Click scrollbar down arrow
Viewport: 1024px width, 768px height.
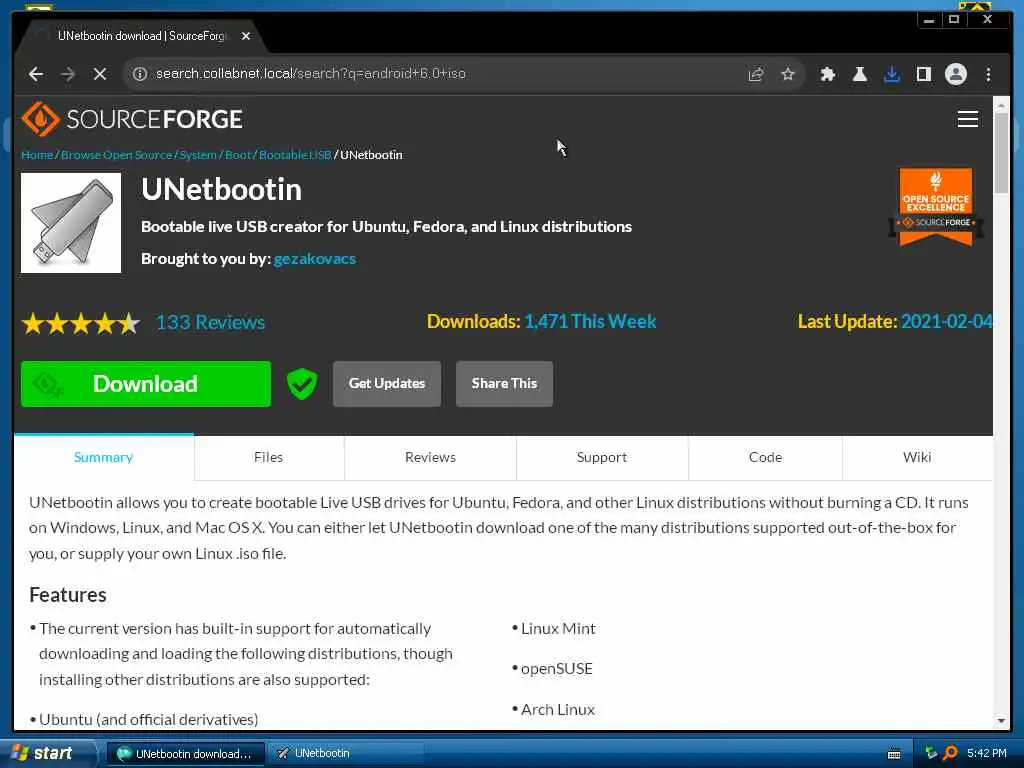tap(1001, 721)
